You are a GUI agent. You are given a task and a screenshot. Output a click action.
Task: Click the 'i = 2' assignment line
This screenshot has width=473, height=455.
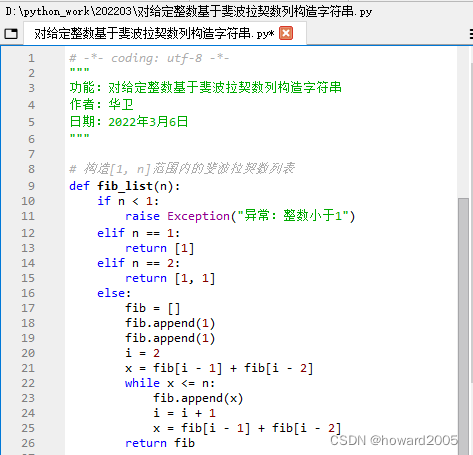tap(142, 353)
